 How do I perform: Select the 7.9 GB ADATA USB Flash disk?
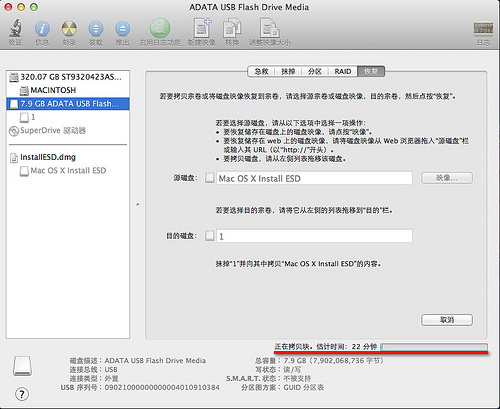(x=68, y=104)
